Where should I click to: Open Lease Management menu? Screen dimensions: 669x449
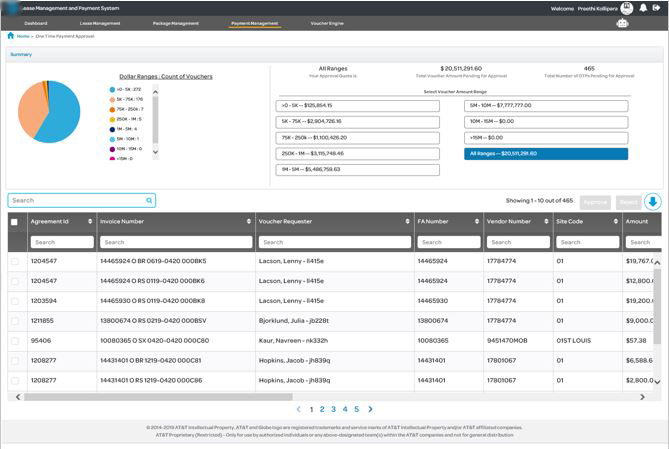[x=100, y=23]
